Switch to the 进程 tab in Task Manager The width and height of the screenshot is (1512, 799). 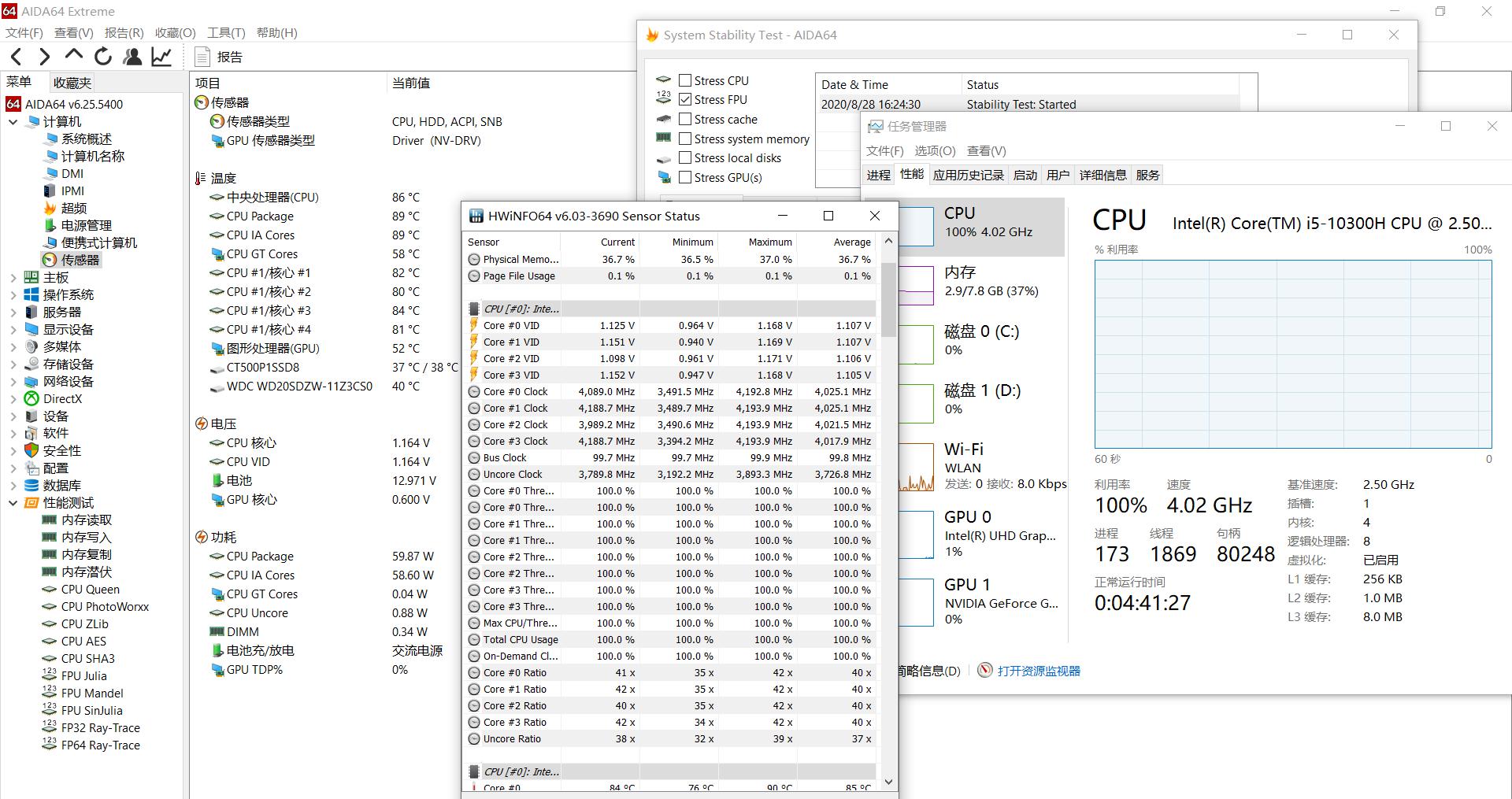click(878, 174)
